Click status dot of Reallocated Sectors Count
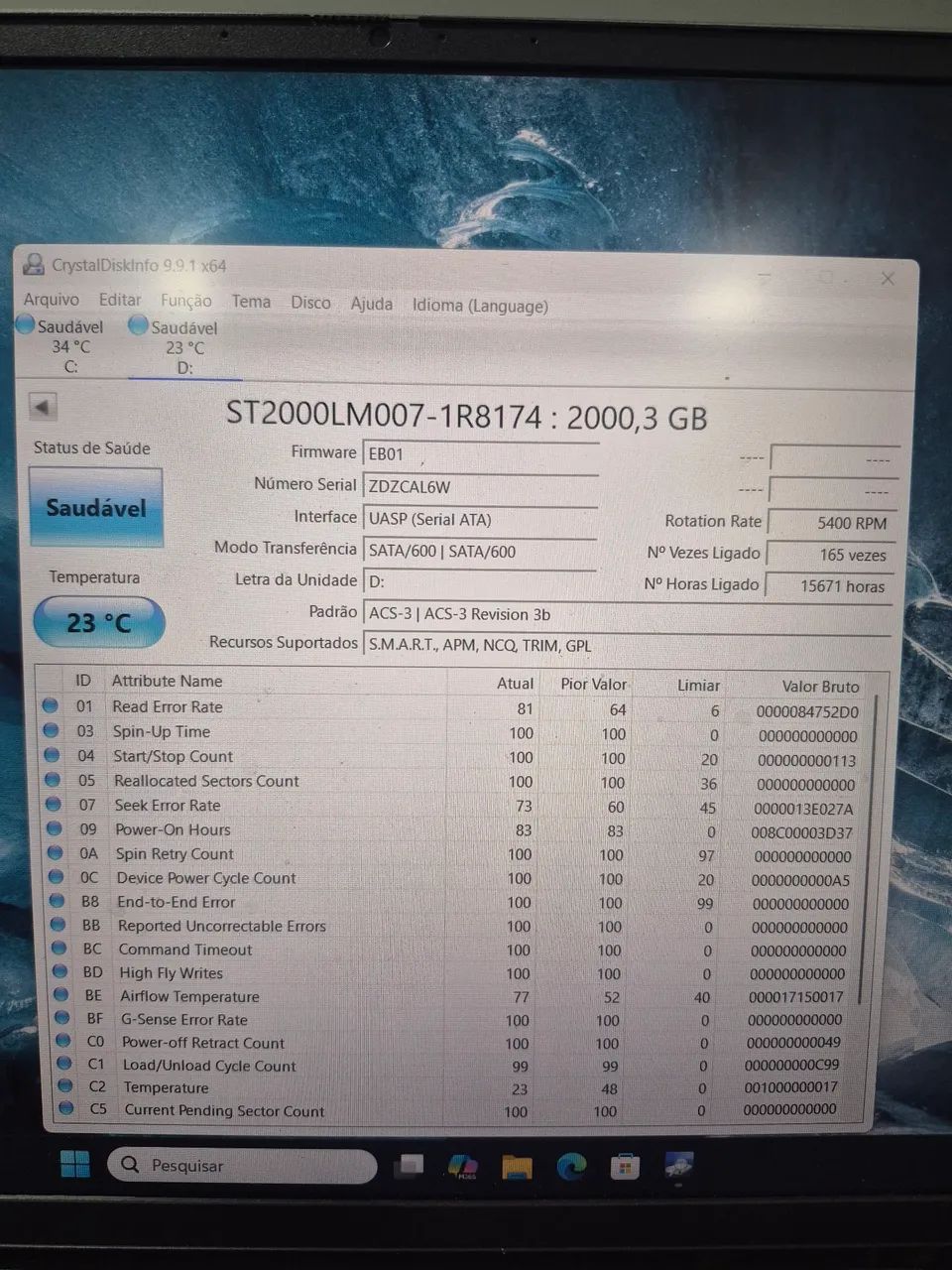 point(53,781)
